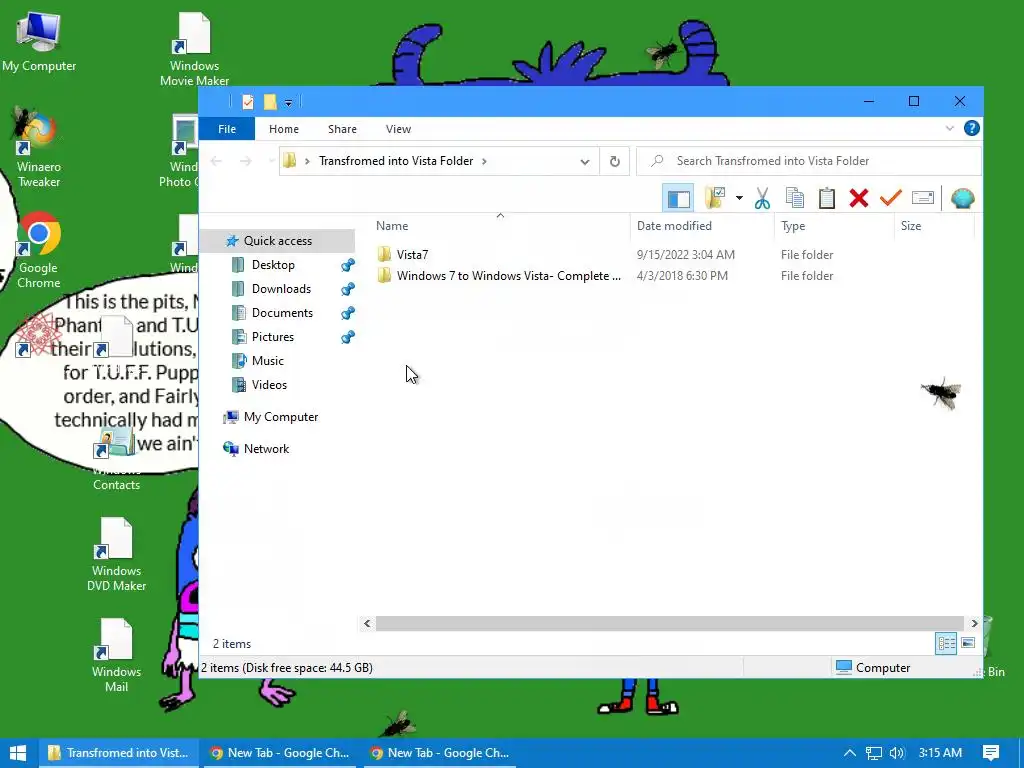Click the scroll left arrow
The height and width of the screenshot is (768, 1024).
tap(367, 624)
